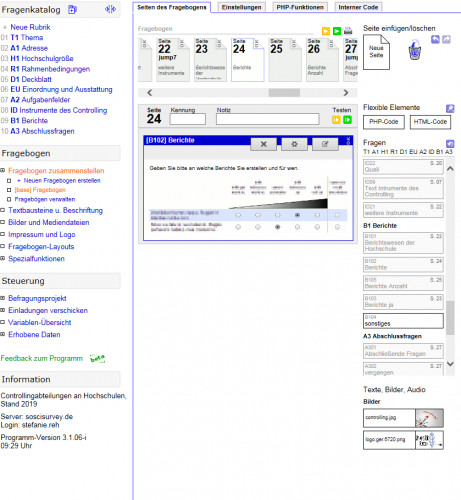
Task: Click the right arrow of the page strip scrollbar
Action: (x=346, y=93)
